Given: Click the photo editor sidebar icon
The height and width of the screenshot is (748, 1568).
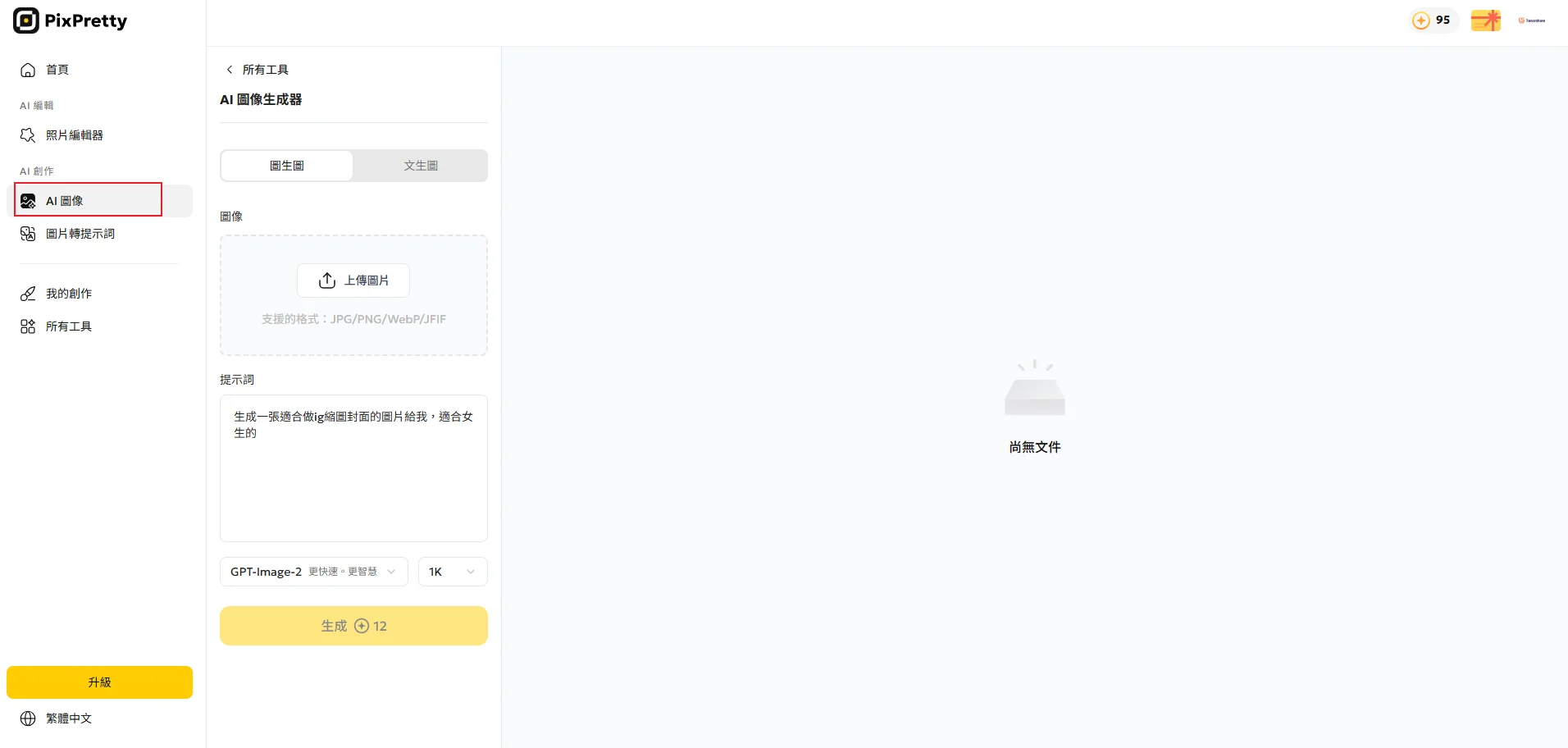Looking at the screenshot, I should pos(28,135).
